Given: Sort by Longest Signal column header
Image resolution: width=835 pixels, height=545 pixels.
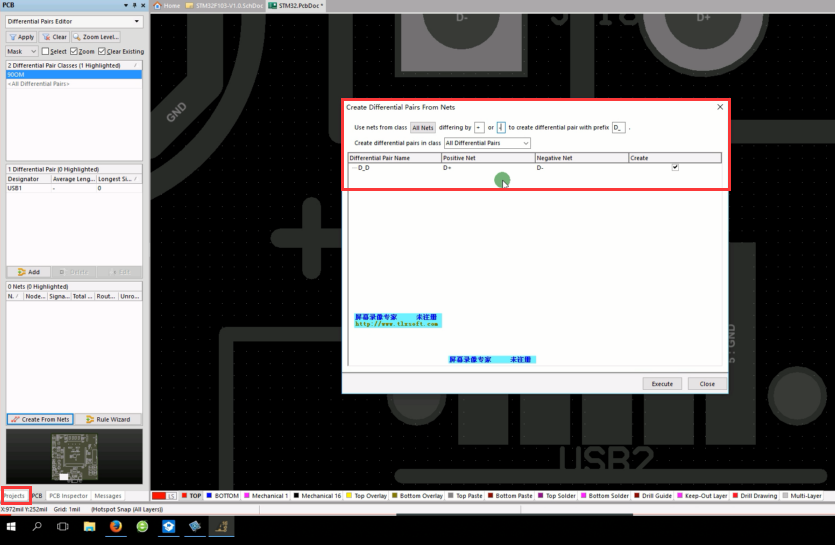Looking at the screenshot, I should (119, 179).
